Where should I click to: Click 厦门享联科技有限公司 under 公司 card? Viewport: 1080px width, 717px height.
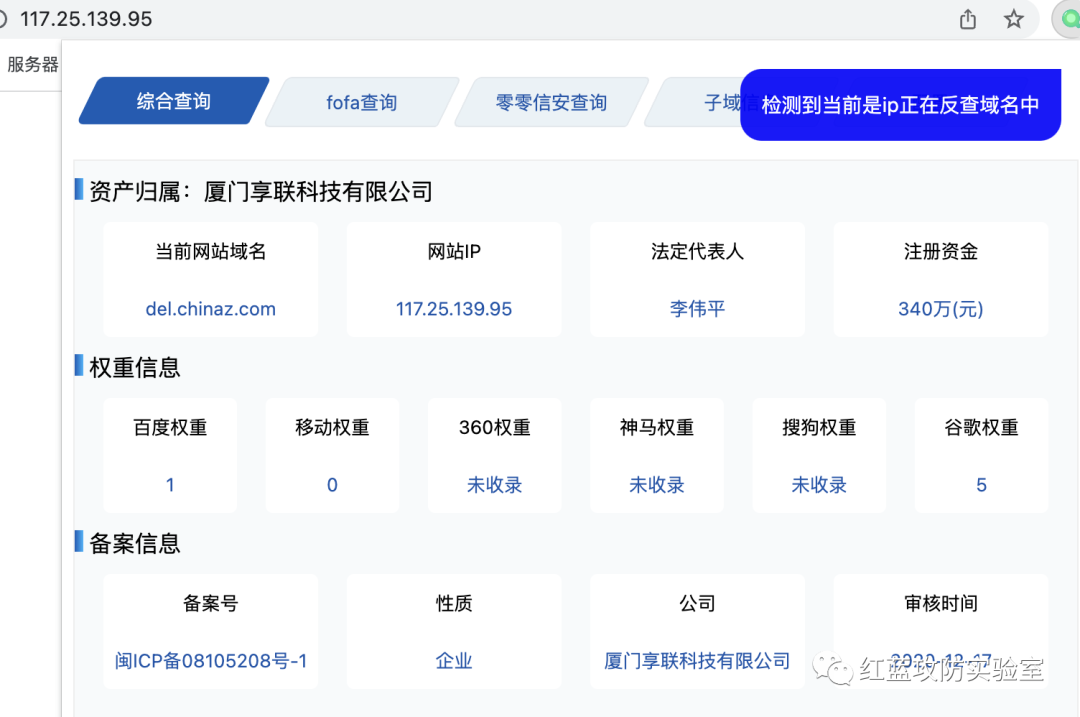click(x=697, y=661)
